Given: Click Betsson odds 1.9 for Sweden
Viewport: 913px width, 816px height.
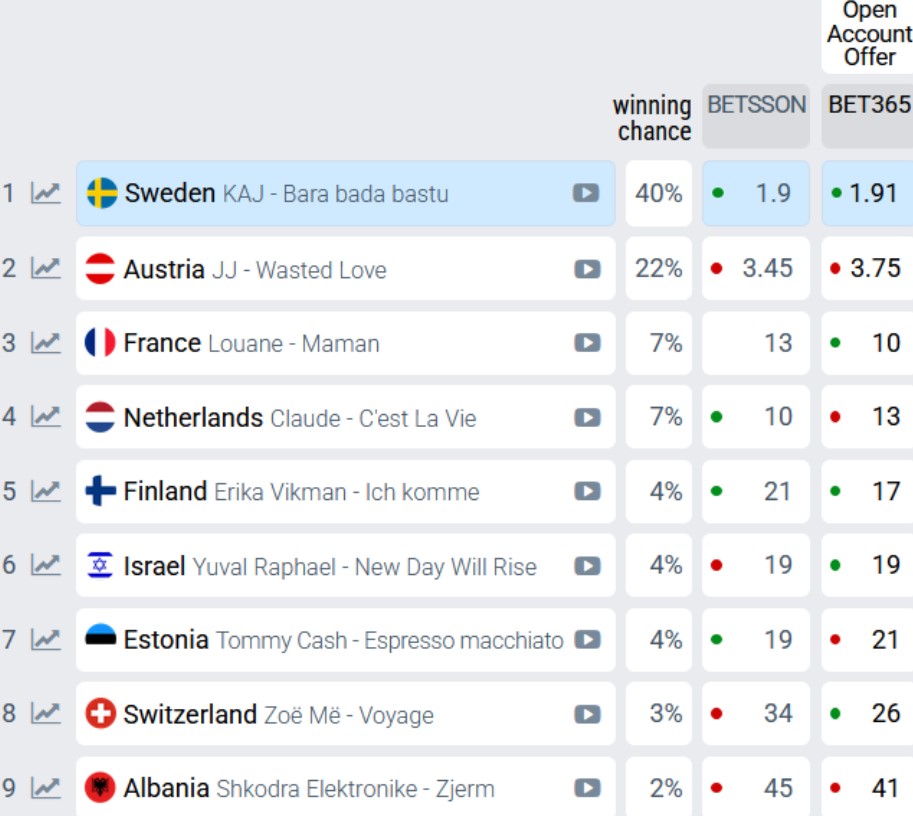Looking at the screenshot, I should pos(756,193).
